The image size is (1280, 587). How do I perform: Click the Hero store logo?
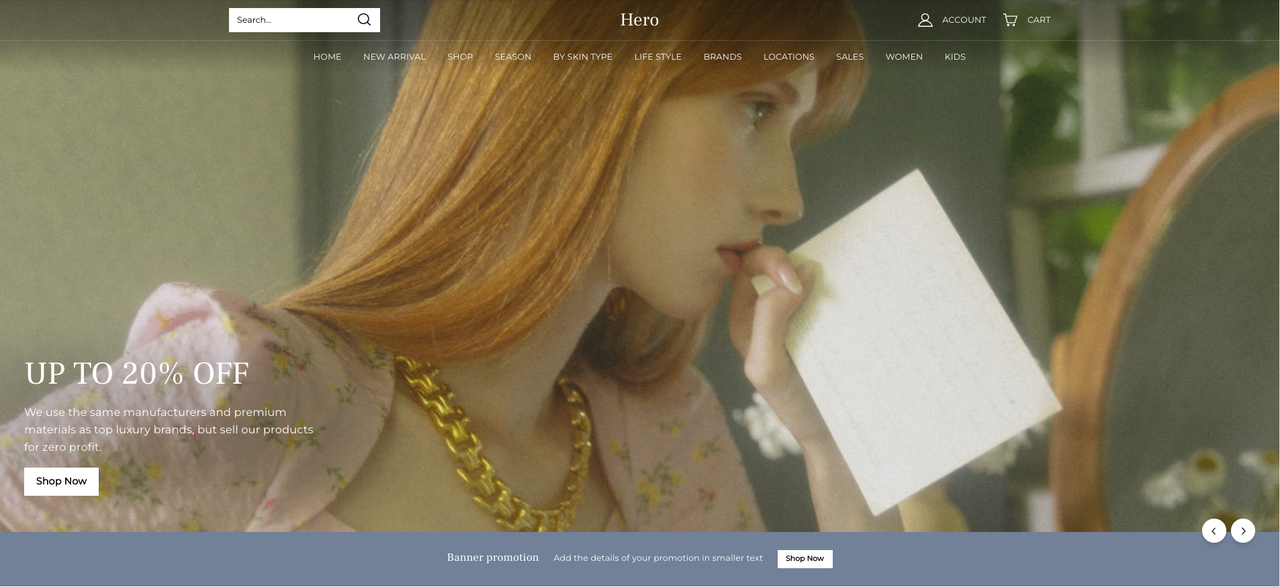tap(639, 20)
